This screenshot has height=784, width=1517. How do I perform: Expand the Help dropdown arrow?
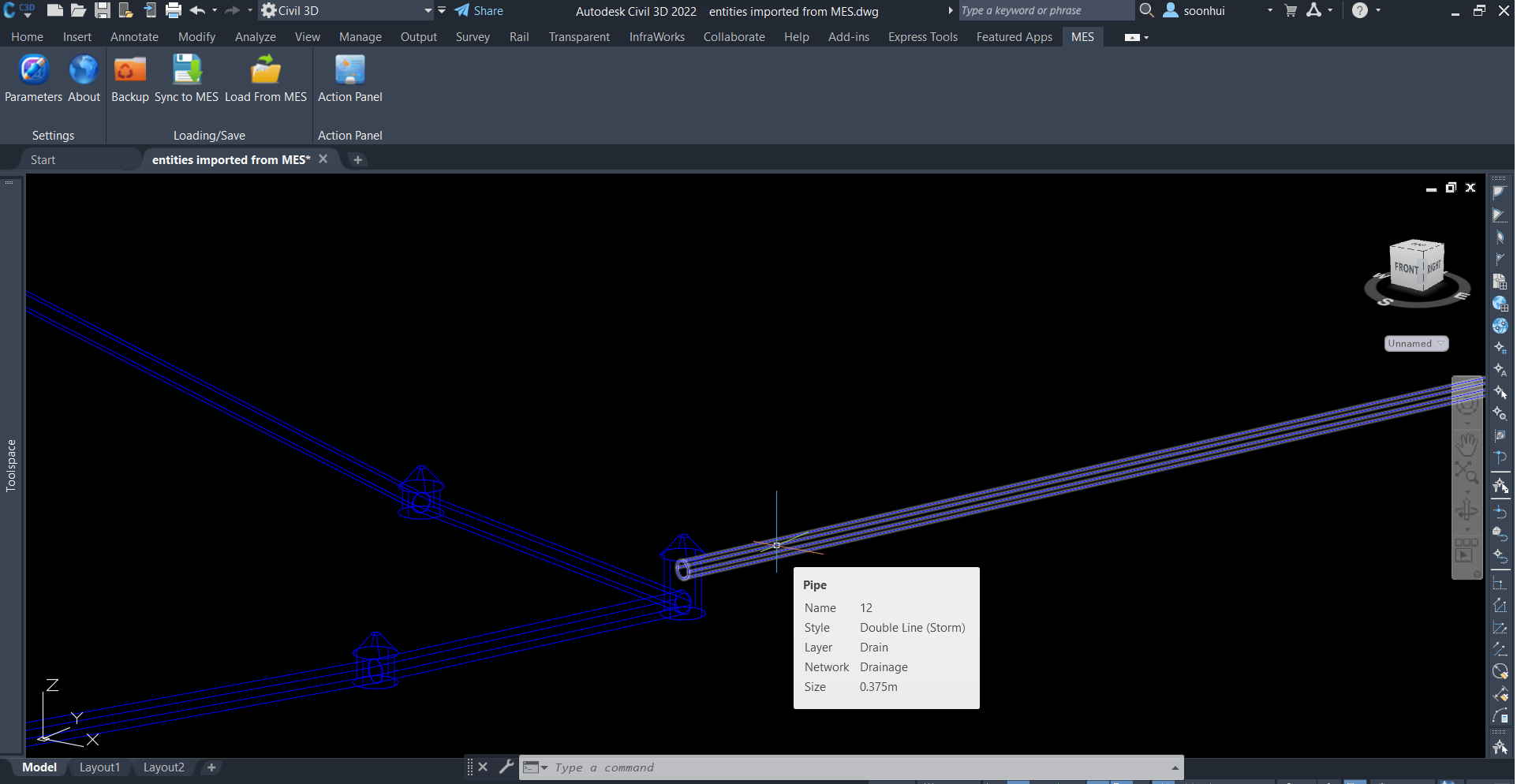(x=1378, y=10)
